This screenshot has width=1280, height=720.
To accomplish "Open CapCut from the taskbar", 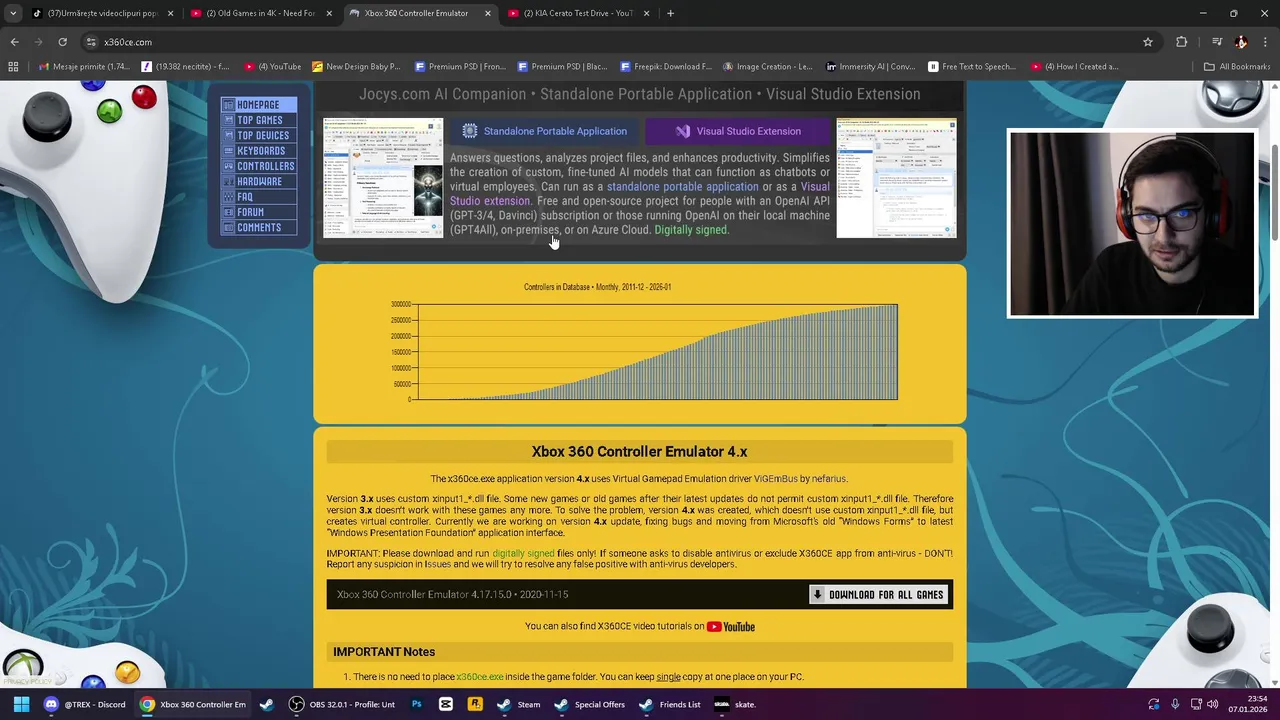I will point(446,704).
